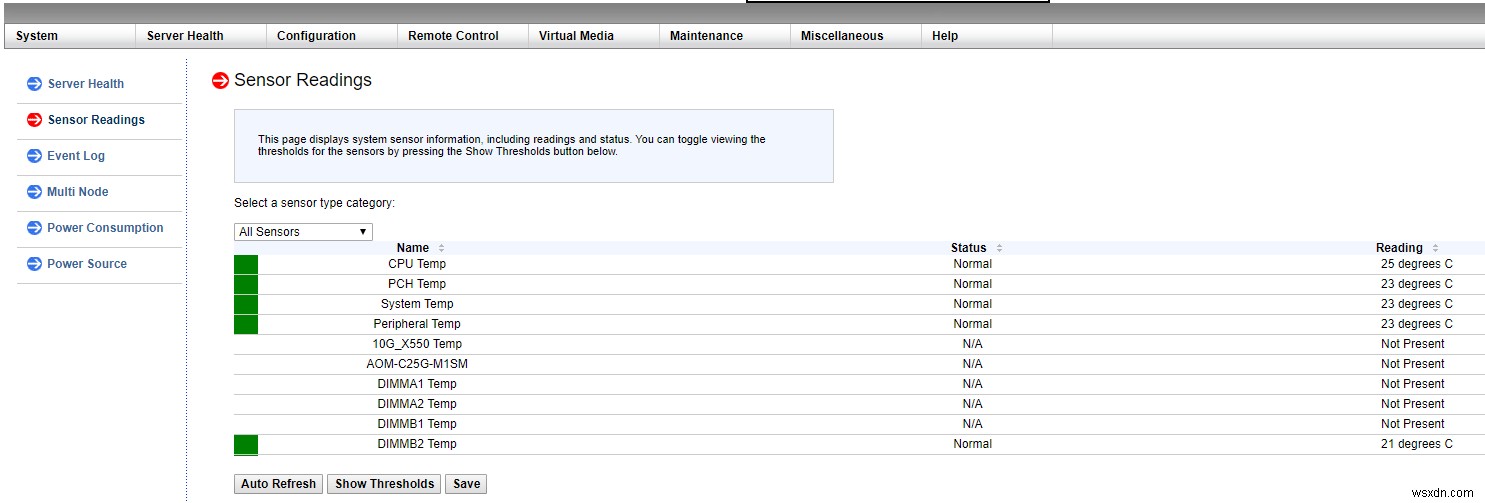Viewport: 1485px width, 503px height.
Task: Click the green status indicator for PCH Temp
Action: (x=246, y=284)
